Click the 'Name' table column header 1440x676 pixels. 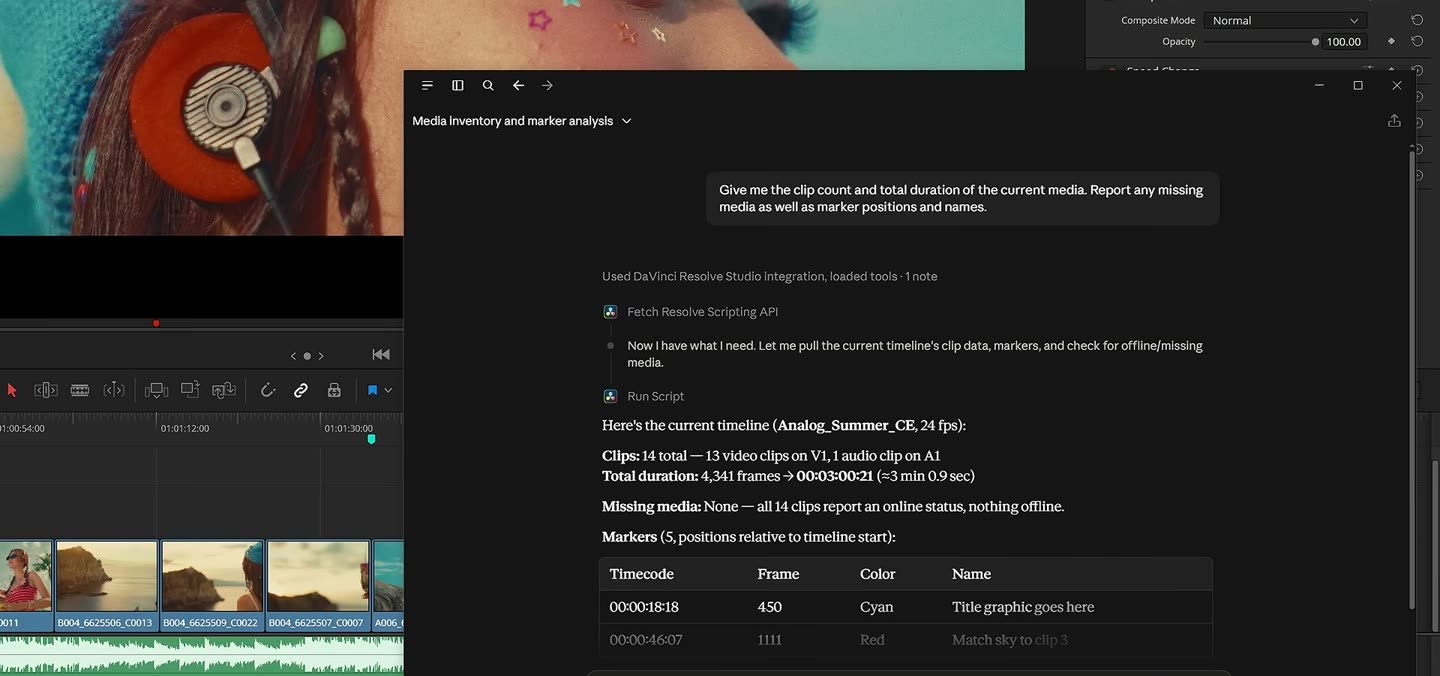[x=971, y=574]
